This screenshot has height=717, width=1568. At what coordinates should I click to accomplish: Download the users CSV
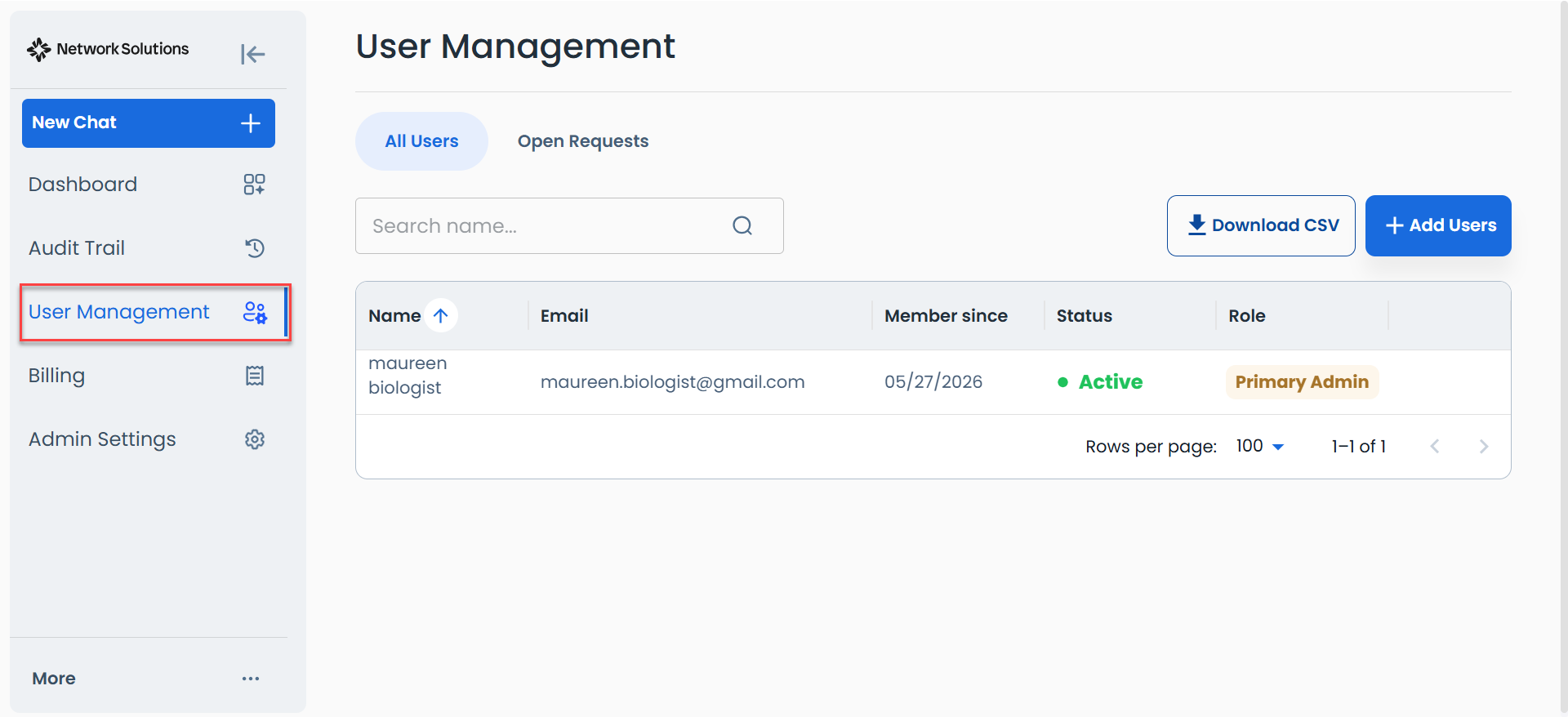[1261, 225]
